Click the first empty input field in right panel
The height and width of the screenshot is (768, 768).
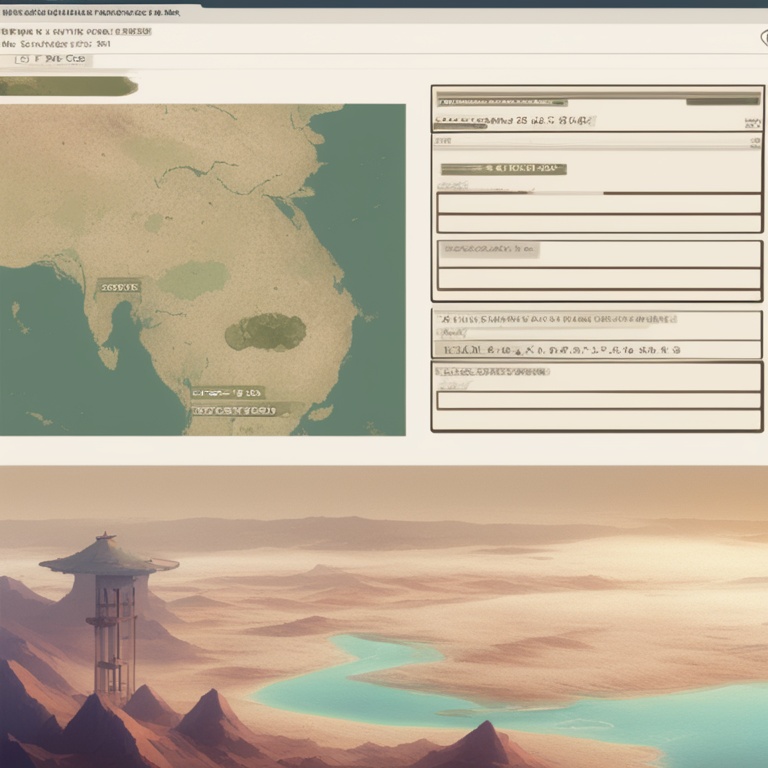click(x=598, y=204)
